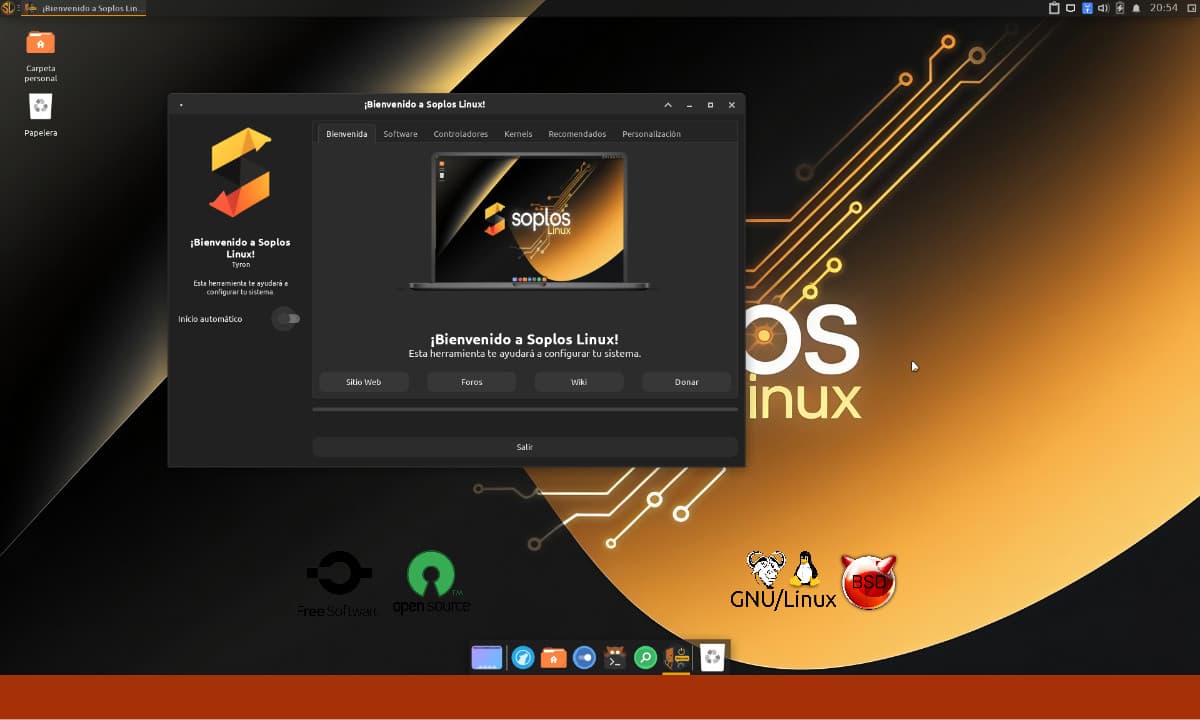This screenshot has height=720, width=1200.
Task: Open the home folder in the dock
Action: pyautogui.click(x=553, y=657)
